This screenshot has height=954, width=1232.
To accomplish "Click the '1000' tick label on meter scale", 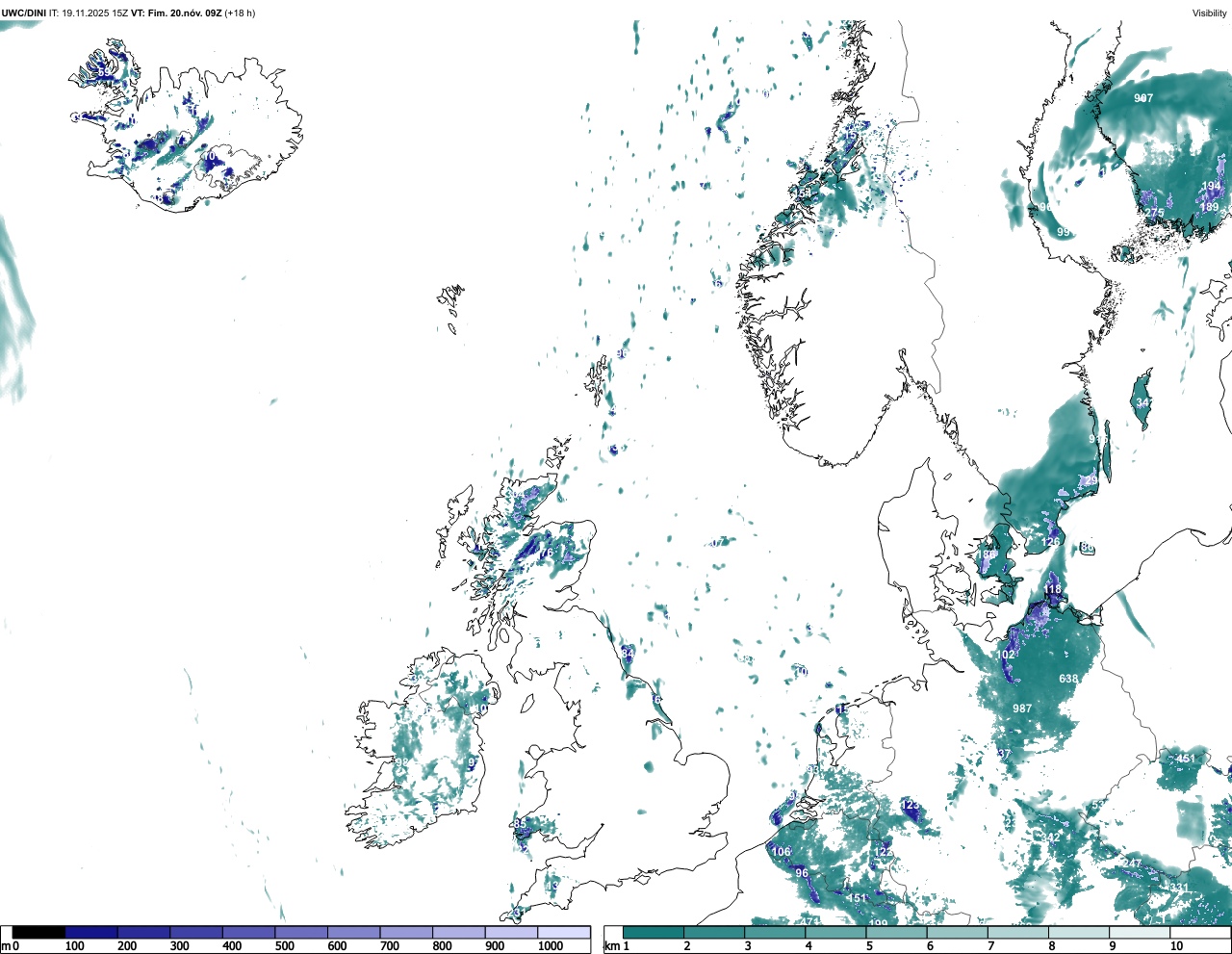I will tap(551, 946).
